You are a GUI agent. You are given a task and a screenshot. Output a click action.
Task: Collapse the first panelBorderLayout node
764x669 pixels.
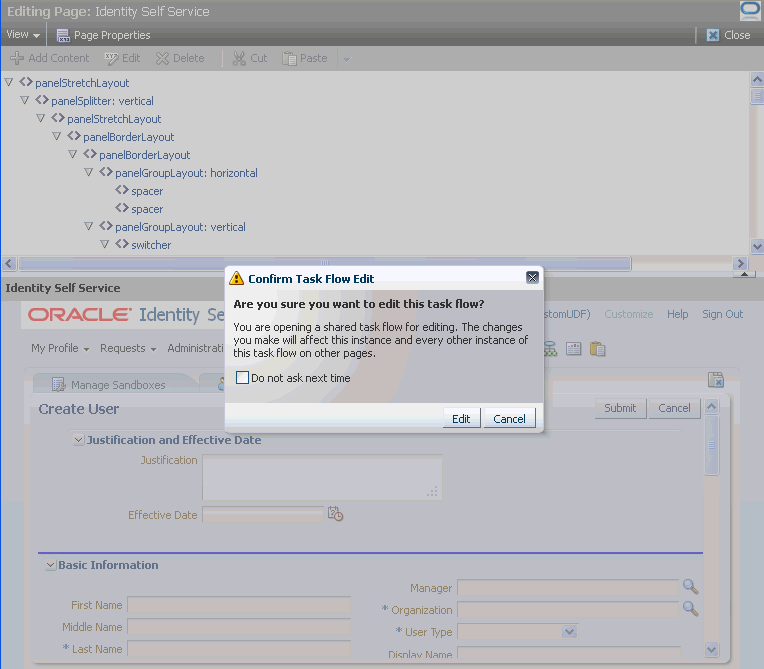(57, 136)
